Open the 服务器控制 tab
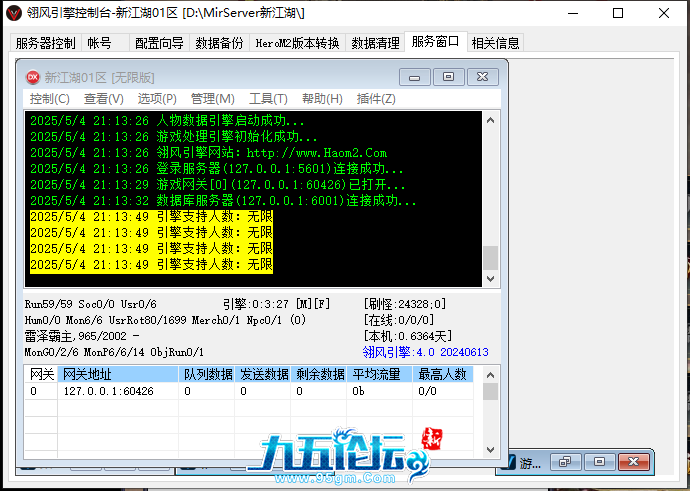 tap(45, 43)
